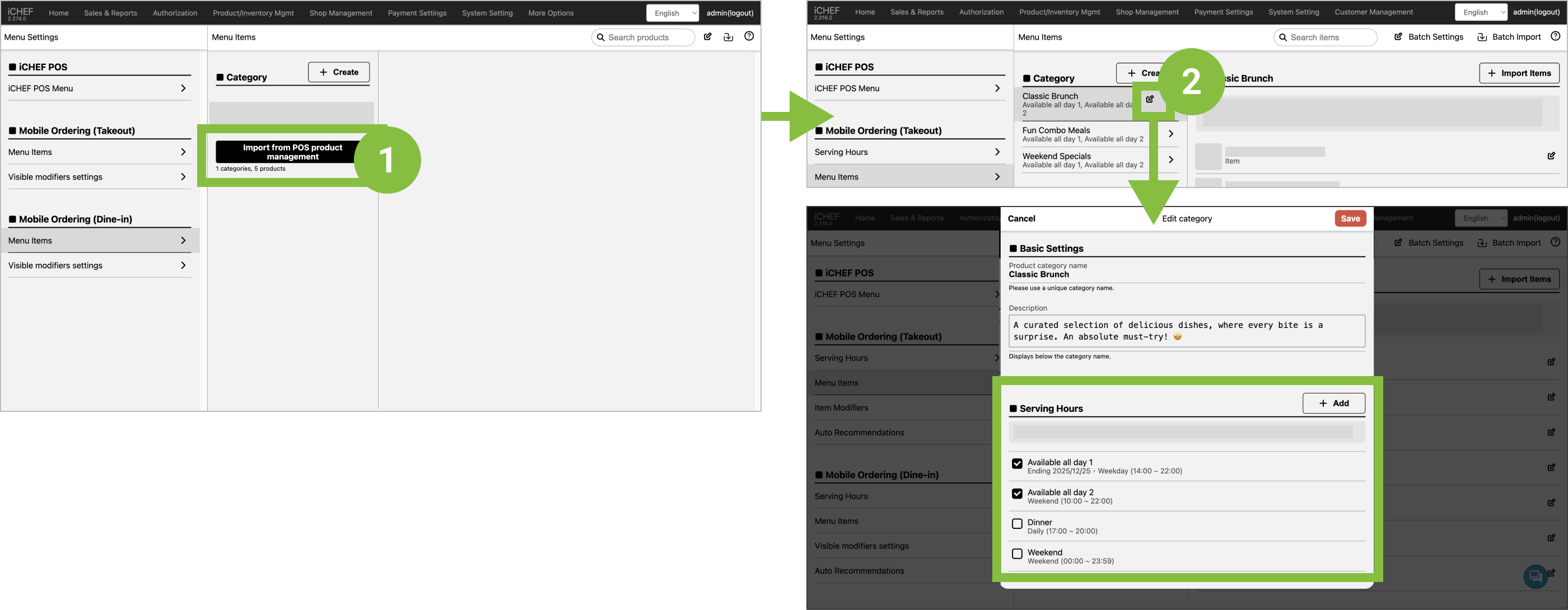Click Import from POS product management button
The width and height of the screenshot is (1568, 610).
point(292,152)
